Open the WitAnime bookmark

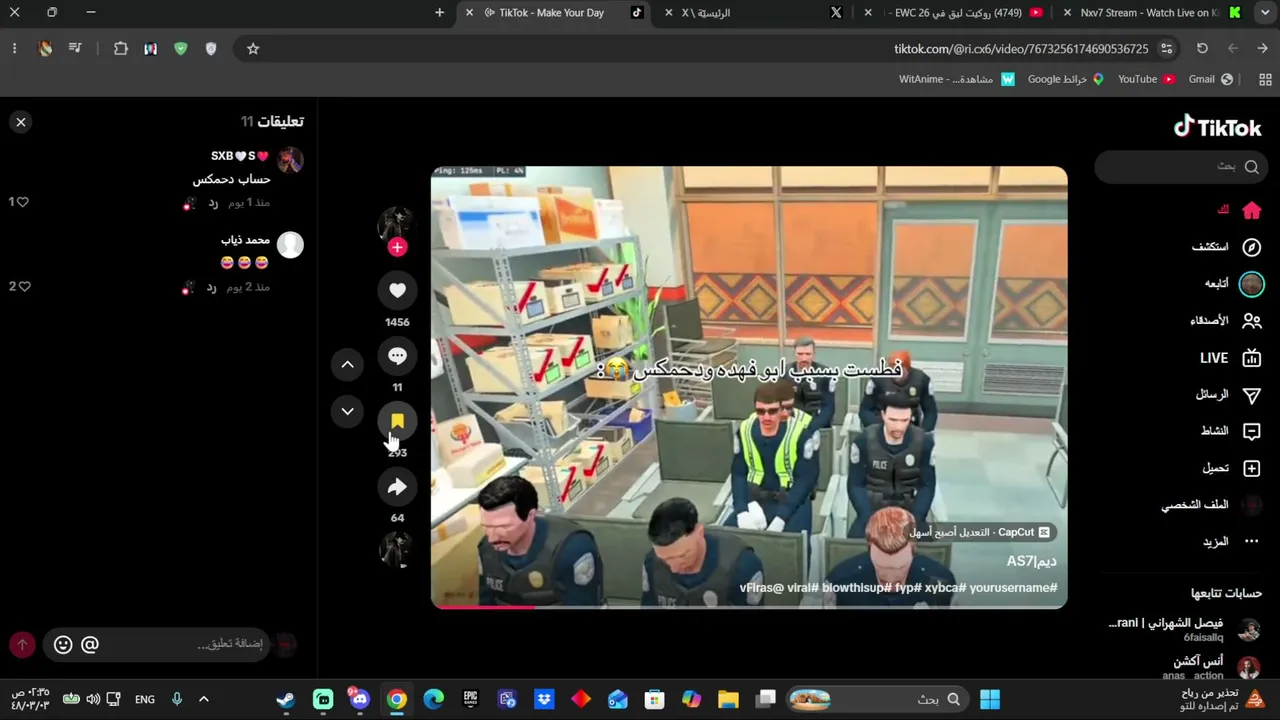(x=956, y=79)
